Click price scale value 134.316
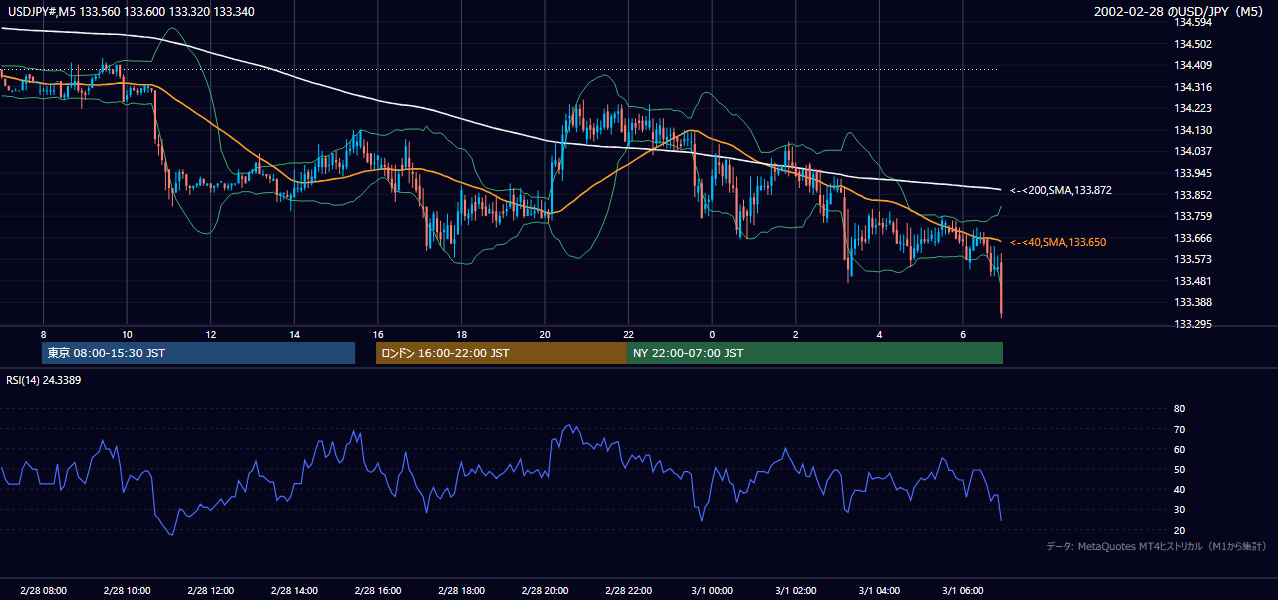The image size is (1278, 600). (1192, 87)
